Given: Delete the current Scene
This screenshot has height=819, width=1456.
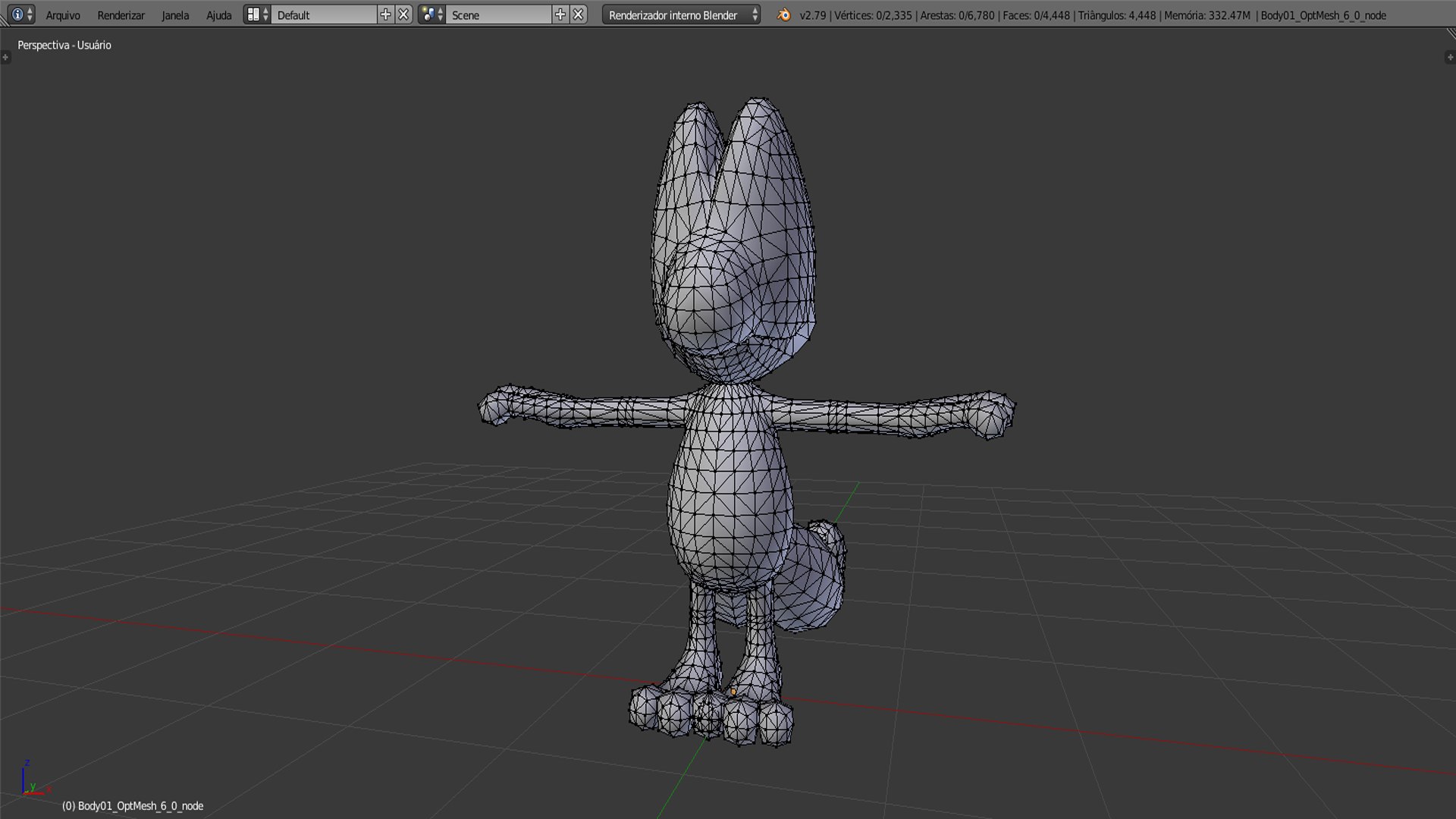Looking at the screenshot, I should [x=579, y=14].
